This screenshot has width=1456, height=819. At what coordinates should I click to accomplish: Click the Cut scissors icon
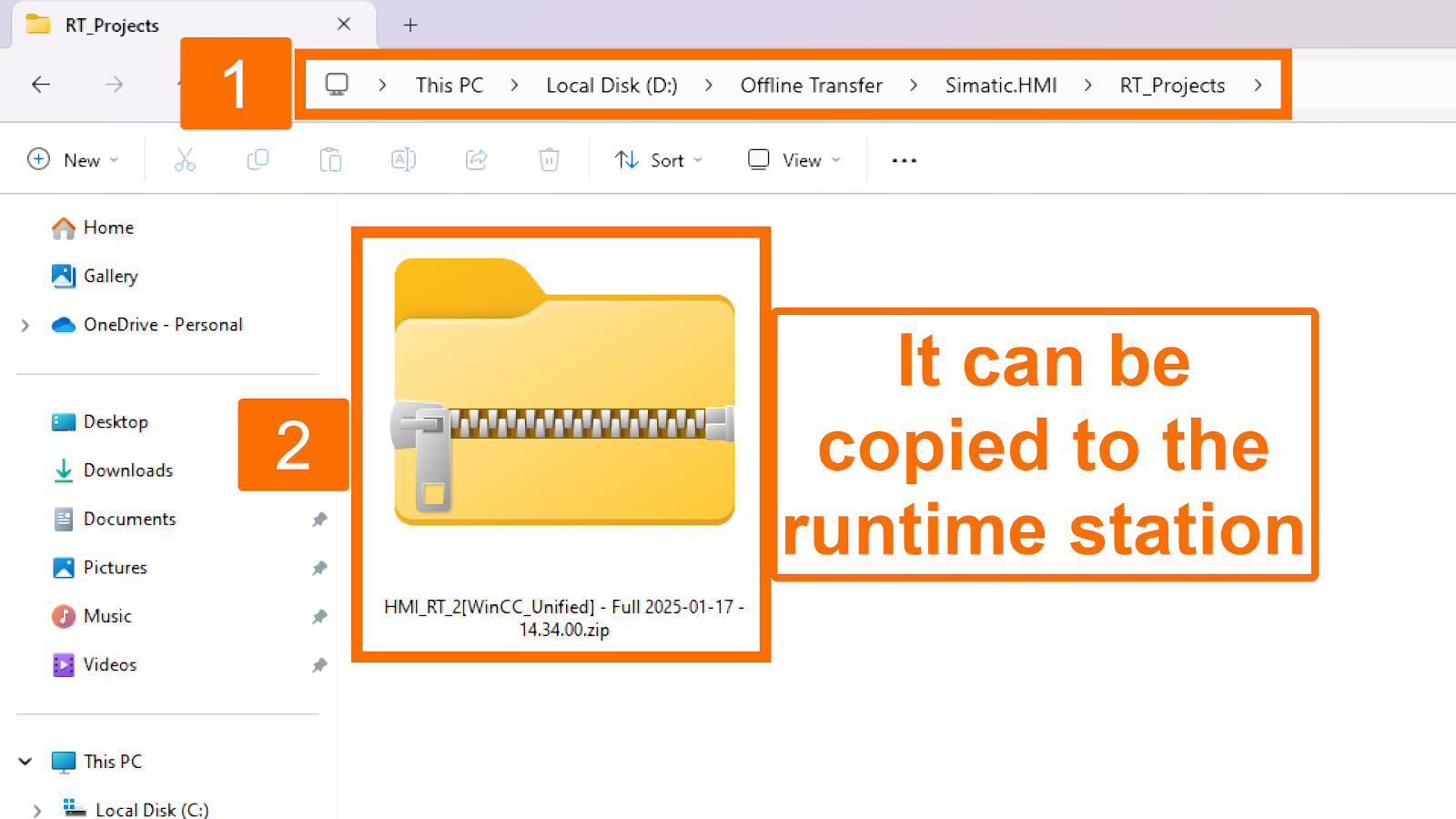(185, 160)
